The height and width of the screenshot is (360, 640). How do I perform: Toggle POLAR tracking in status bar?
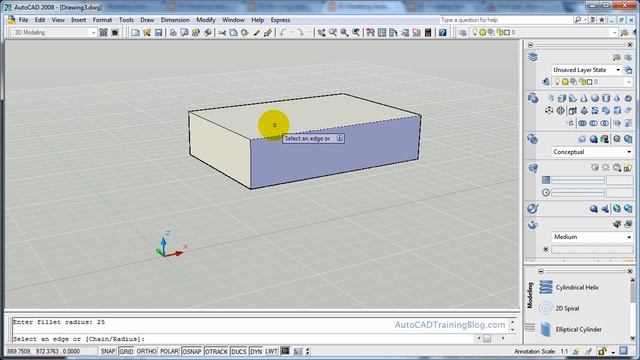pyautogui.click(x=169, y=351)
